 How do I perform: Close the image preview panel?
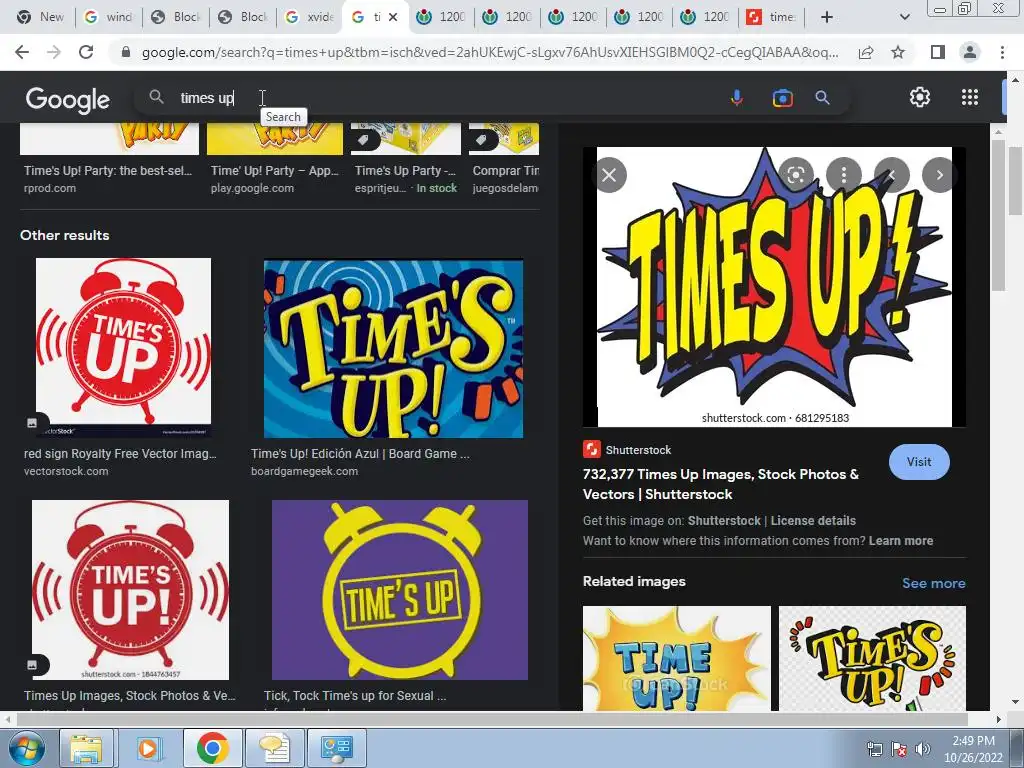(x=609, y=175)
